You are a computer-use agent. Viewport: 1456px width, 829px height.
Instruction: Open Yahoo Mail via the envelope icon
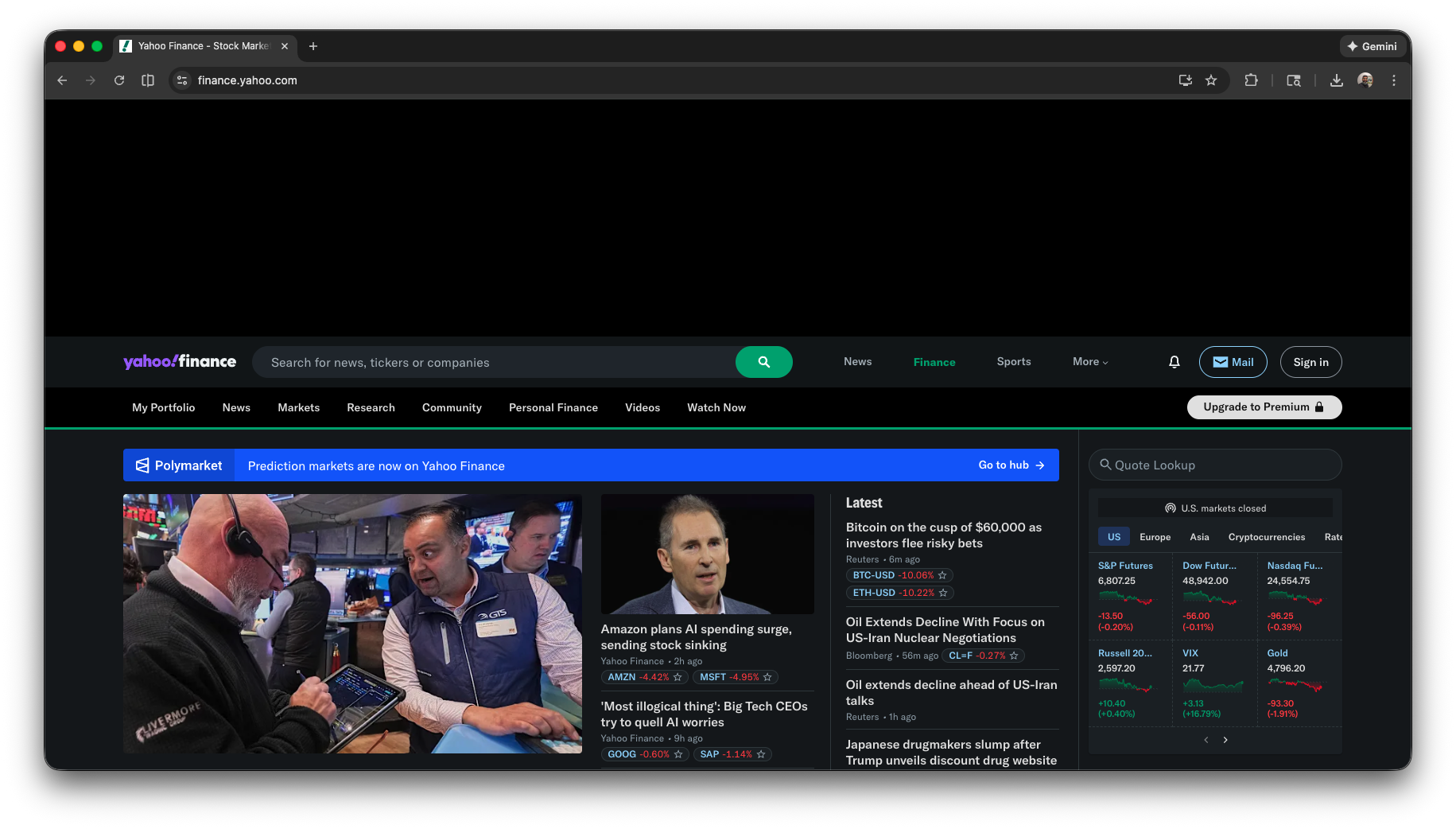click(1233, 362)
